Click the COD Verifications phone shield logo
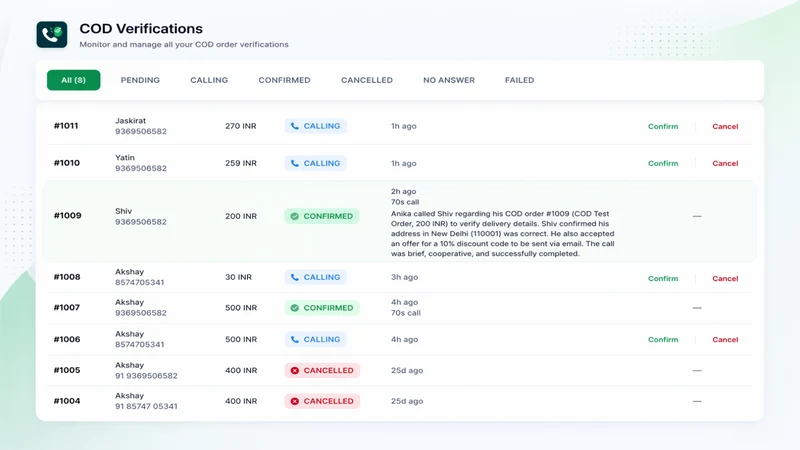This screenshot has width=800, height=450. [52, 35]
